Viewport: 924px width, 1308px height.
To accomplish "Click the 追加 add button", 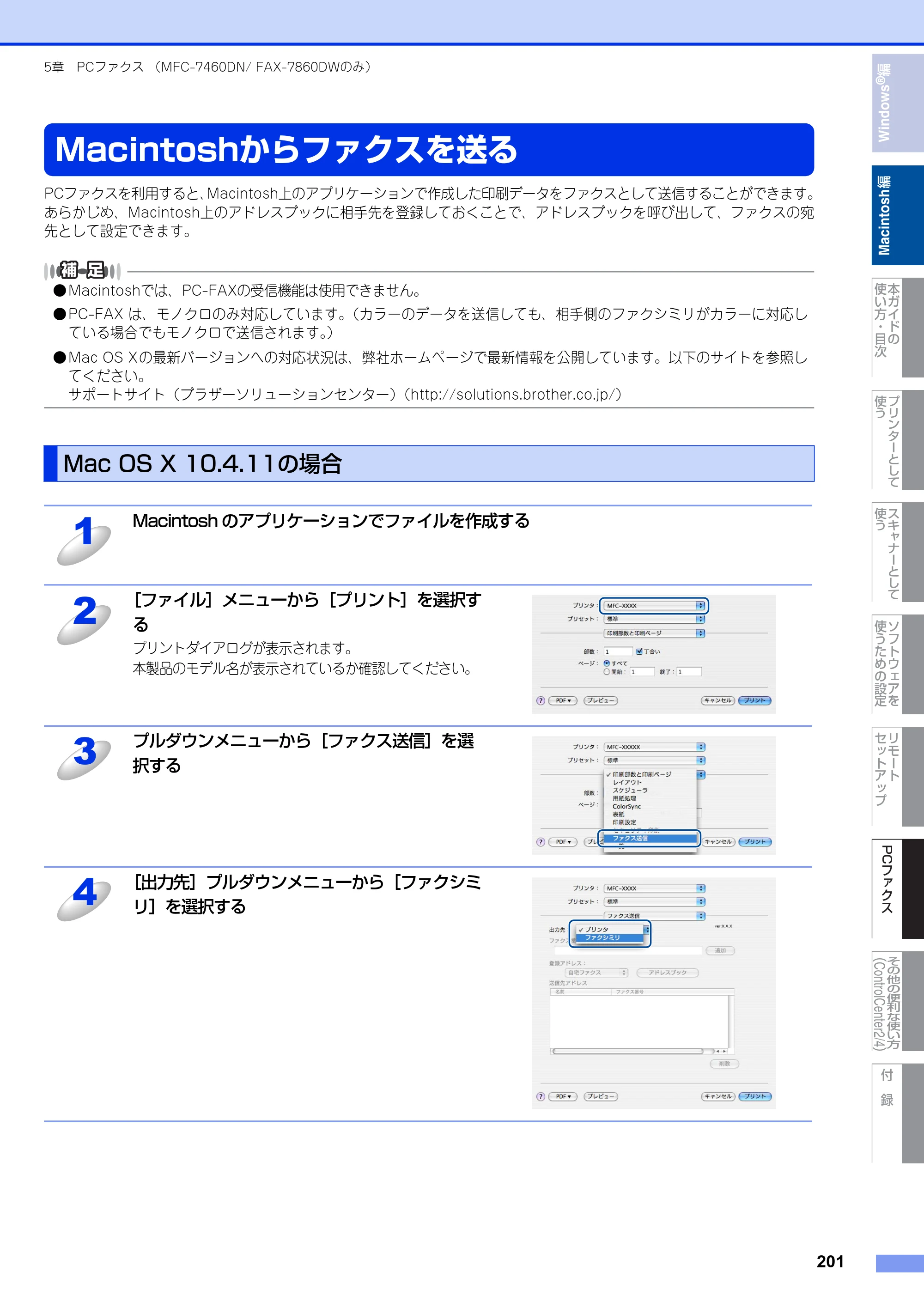I will click(x=720, y=950).
